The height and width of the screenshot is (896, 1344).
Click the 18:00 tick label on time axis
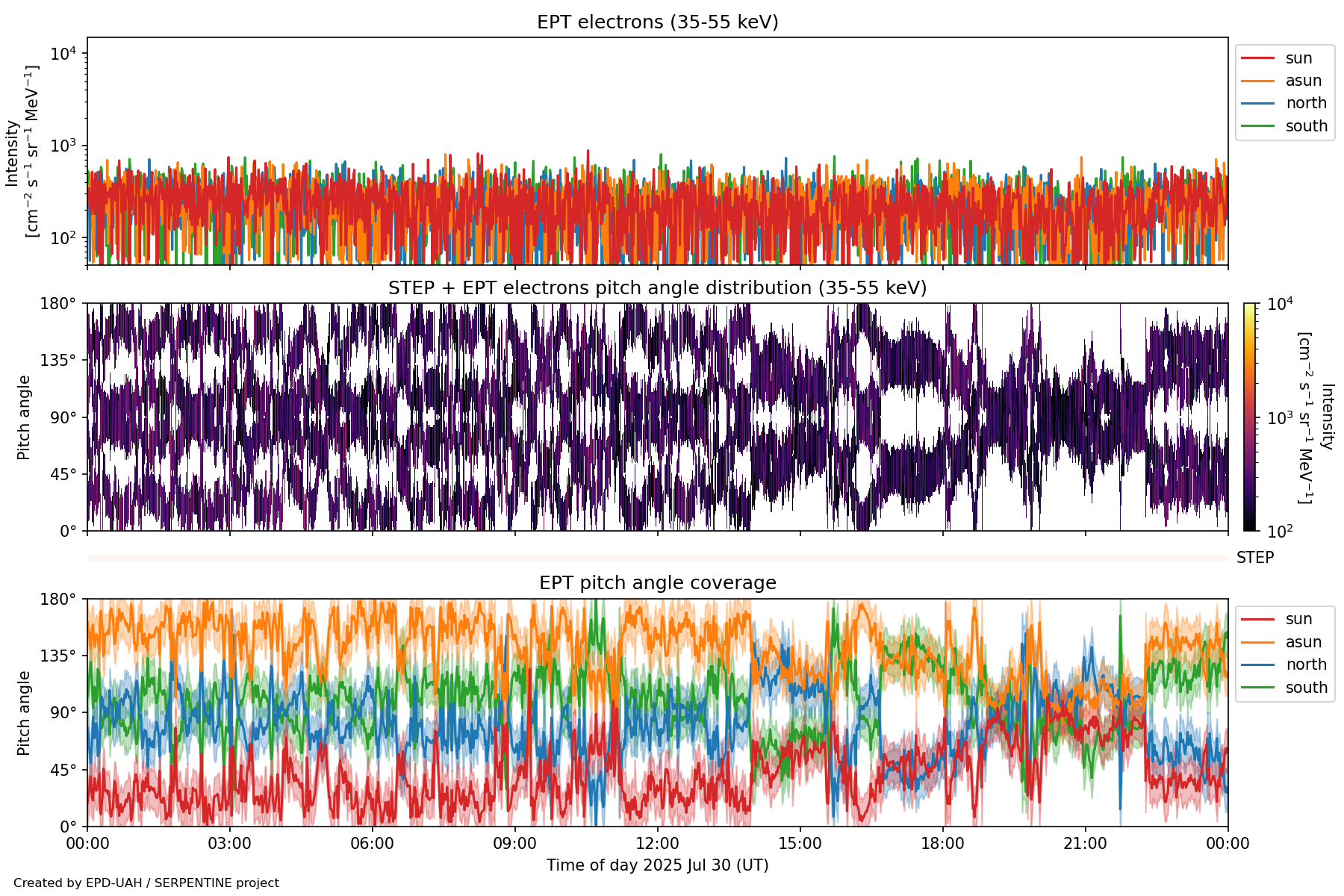coord(942,844)
